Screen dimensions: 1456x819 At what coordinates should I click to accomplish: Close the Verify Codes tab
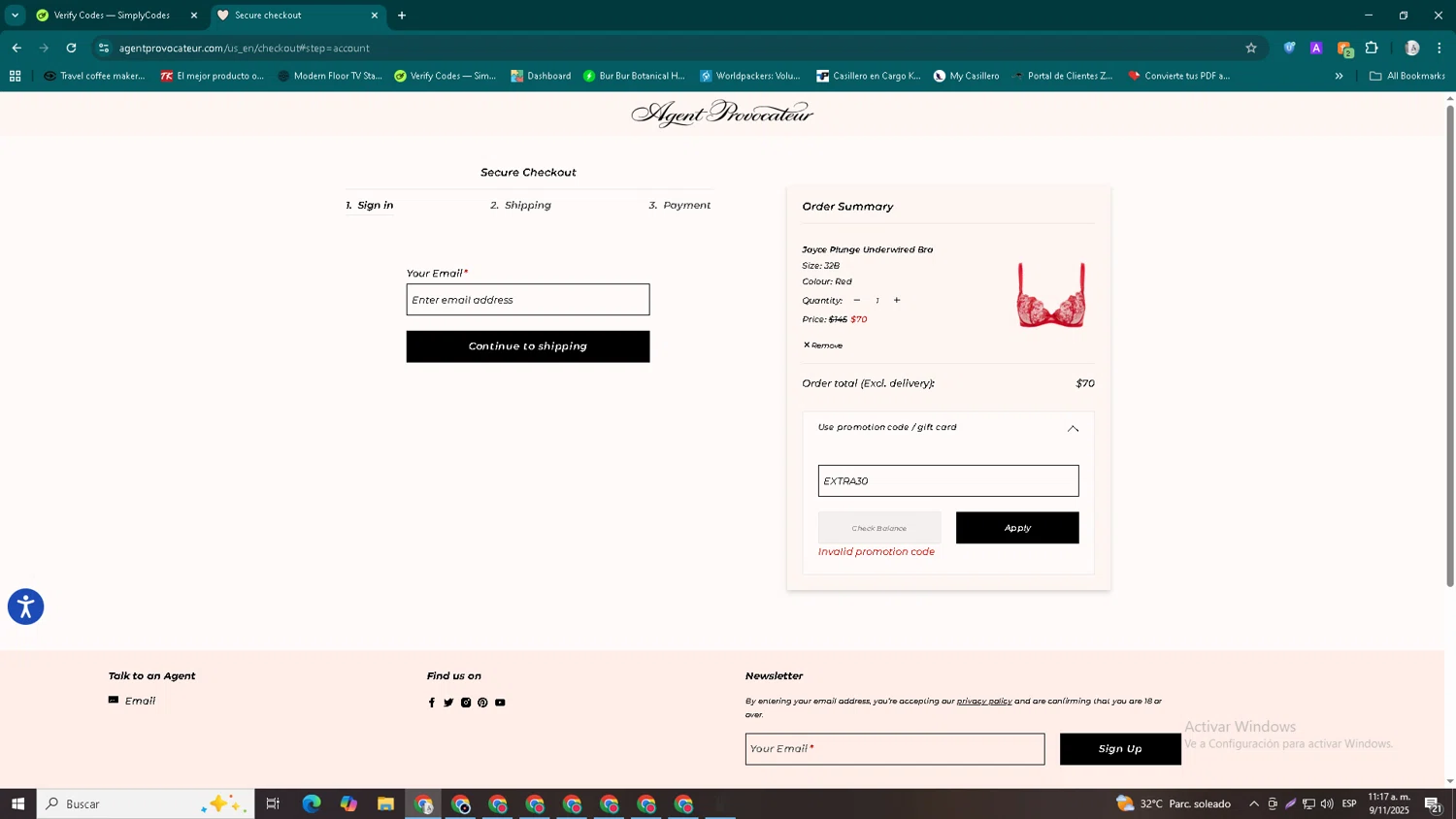point(193,16)
